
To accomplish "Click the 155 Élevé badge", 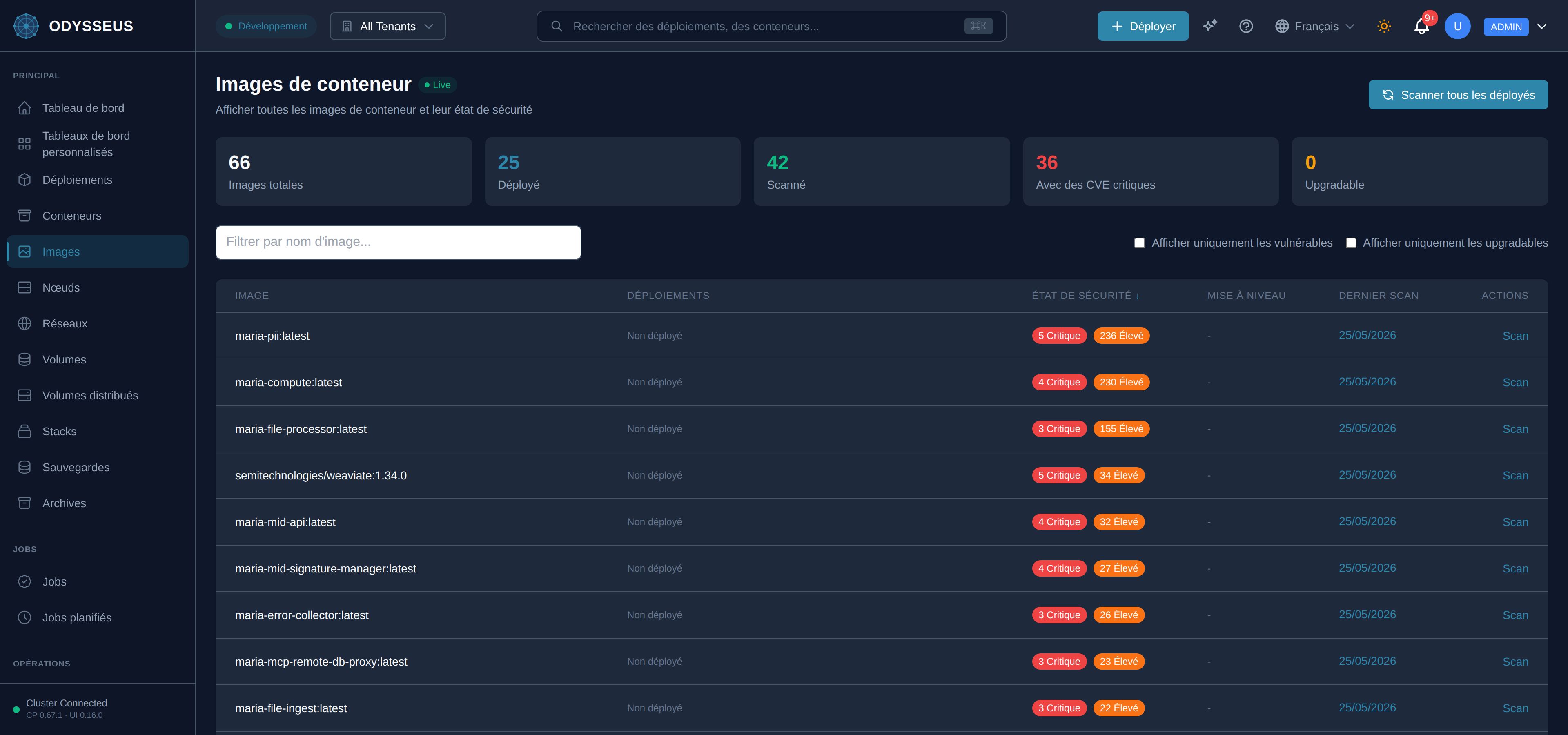I will (x=1121, y=428).
